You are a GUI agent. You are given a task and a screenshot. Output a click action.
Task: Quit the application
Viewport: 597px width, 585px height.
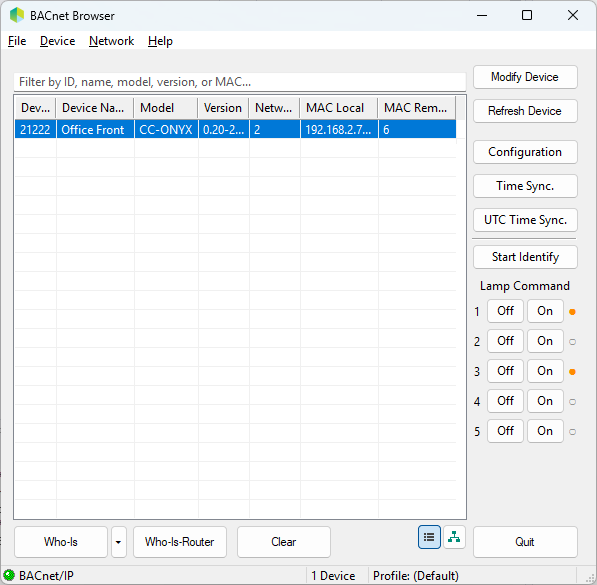[x=525, y=542]
